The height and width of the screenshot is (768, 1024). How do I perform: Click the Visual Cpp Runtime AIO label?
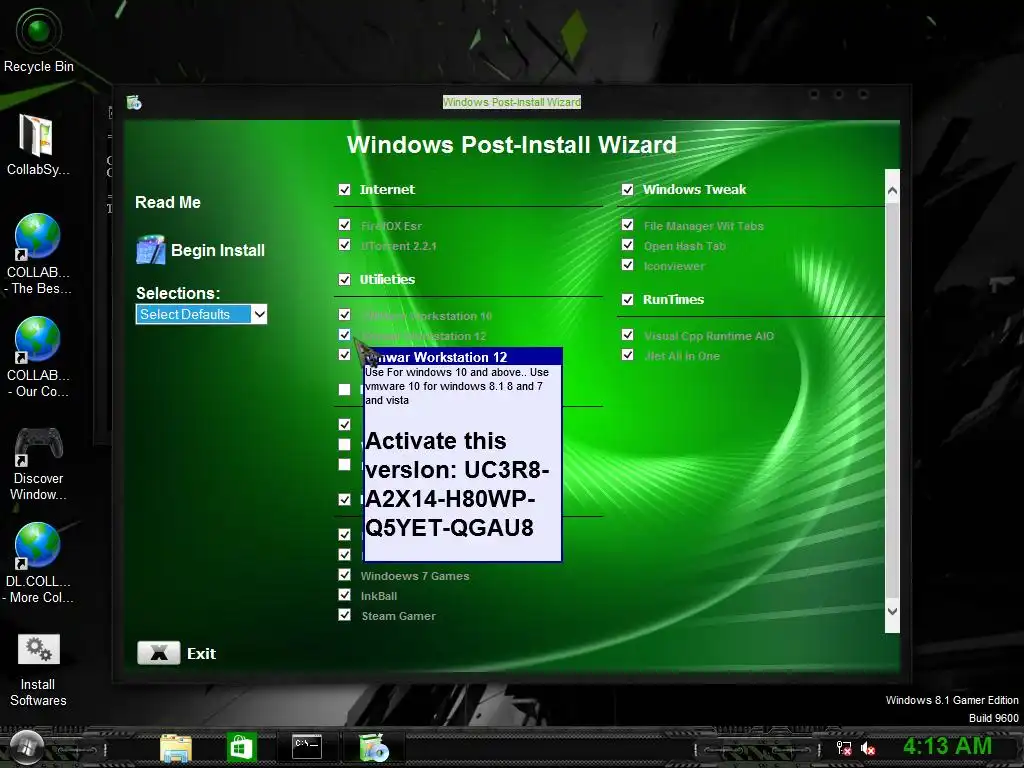click(709, 336)
